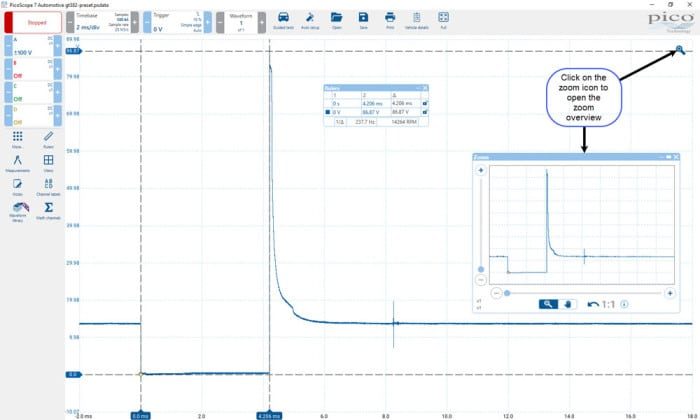The width and height of the screenshot is (700, 420).
Task: Print the waveform using printer icon
Action: click(390, 21)
